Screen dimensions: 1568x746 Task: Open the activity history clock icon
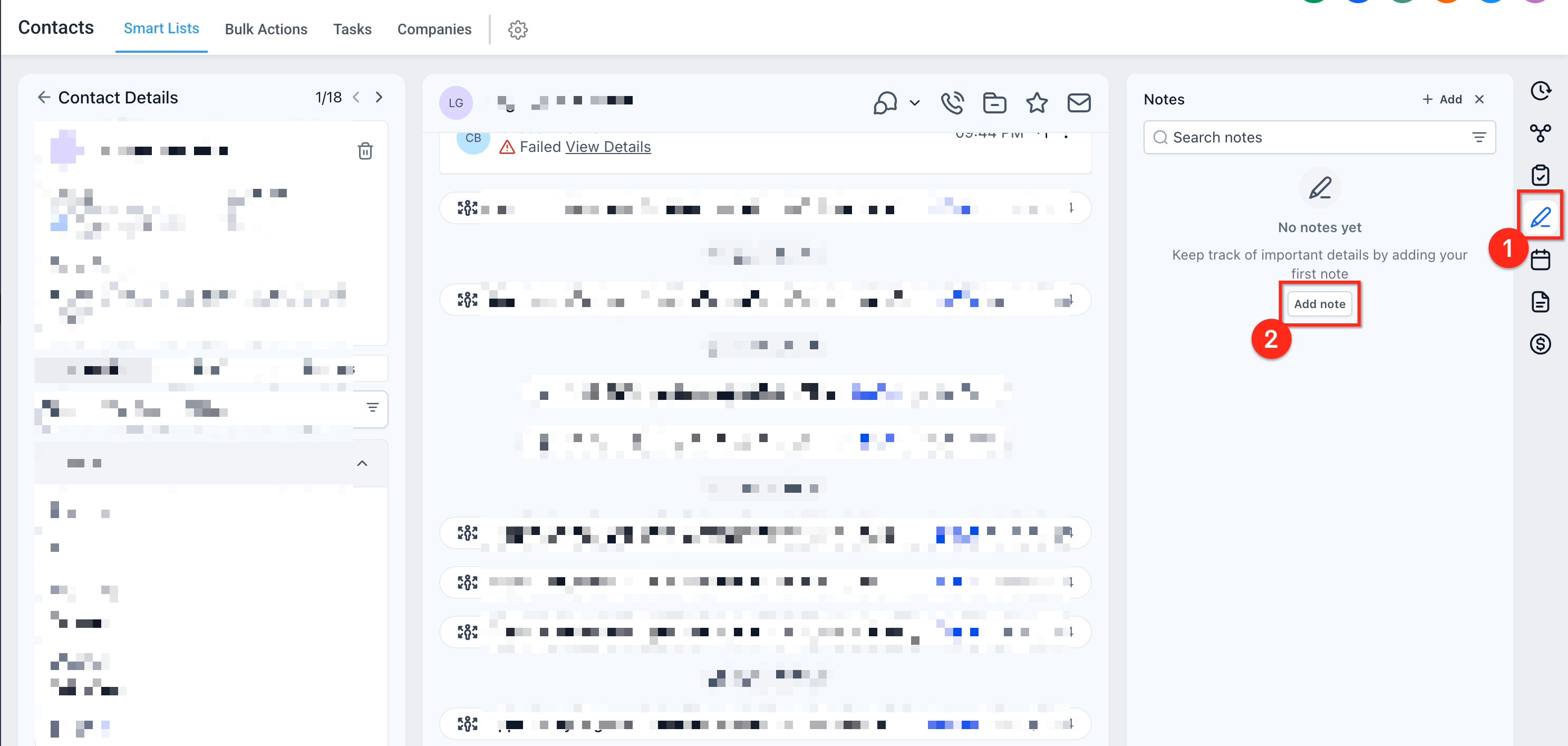pyautogui.click(x=1540, y=91)
